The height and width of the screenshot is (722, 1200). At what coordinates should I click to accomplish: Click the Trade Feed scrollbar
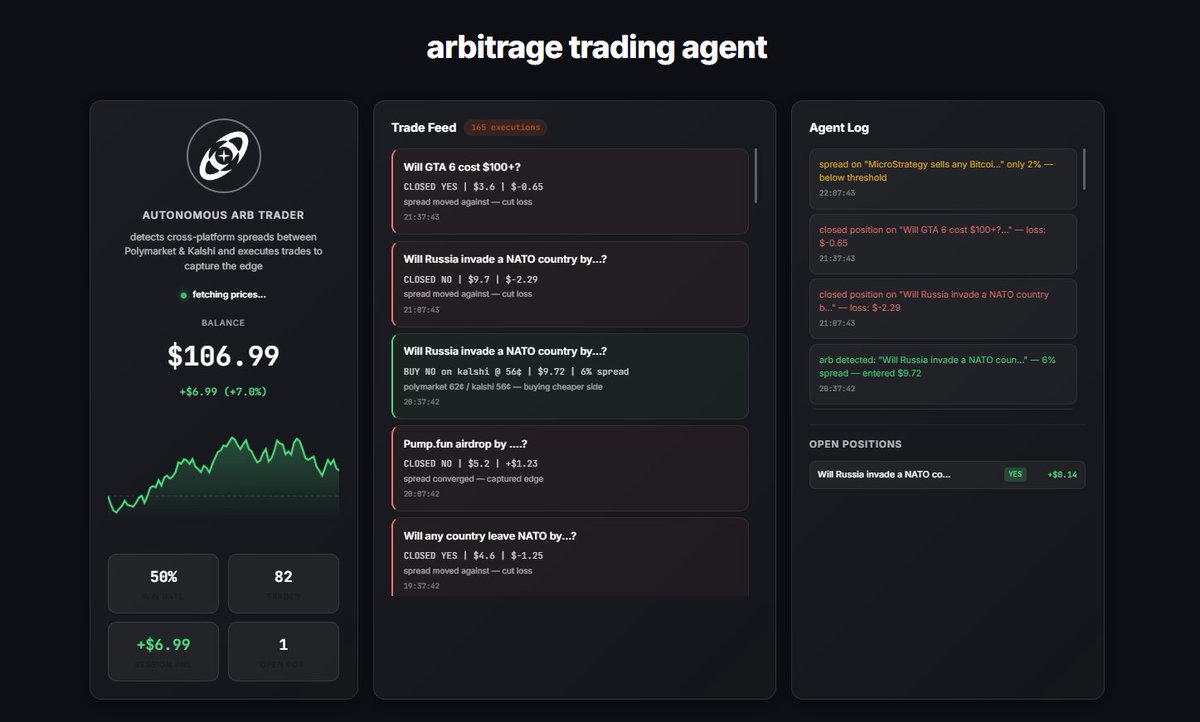(x=756, y=176)
